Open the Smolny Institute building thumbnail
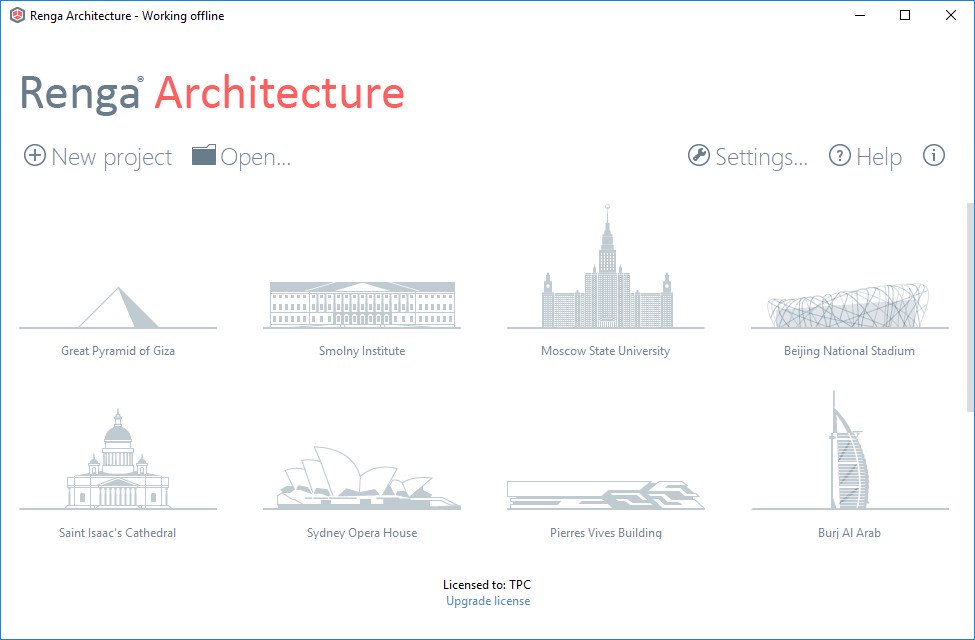975x640 pixels. [362, 305]
